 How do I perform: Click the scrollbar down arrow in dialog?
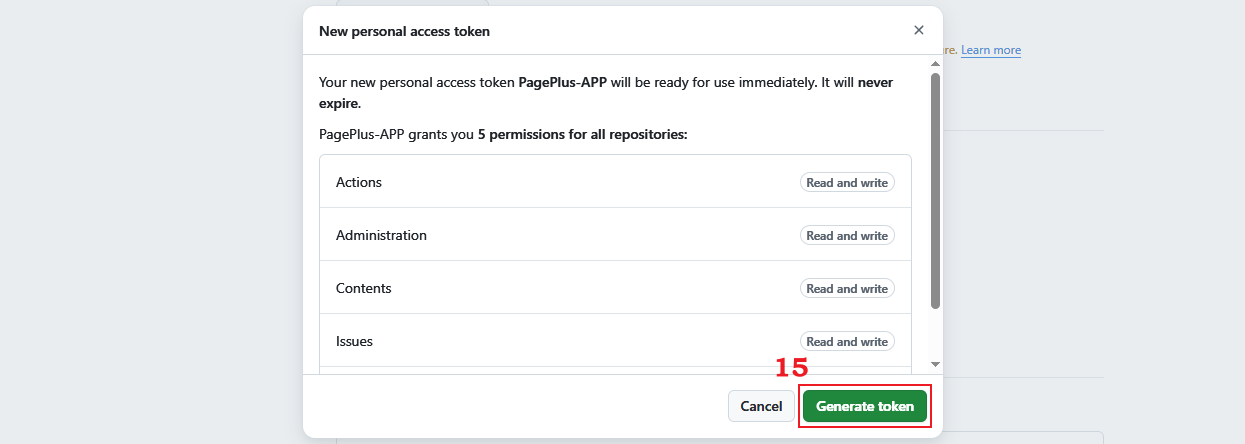tap(935, 364)
